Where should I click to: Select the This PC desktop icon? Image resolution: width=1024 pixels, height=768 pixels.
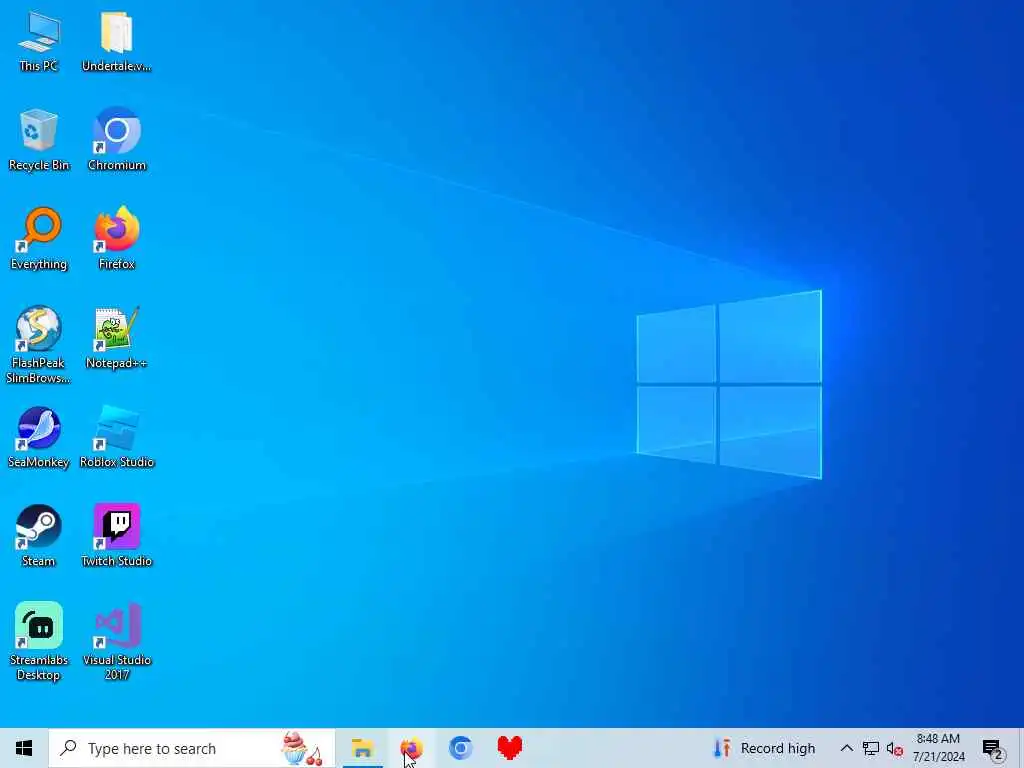(x=39, y=41)
